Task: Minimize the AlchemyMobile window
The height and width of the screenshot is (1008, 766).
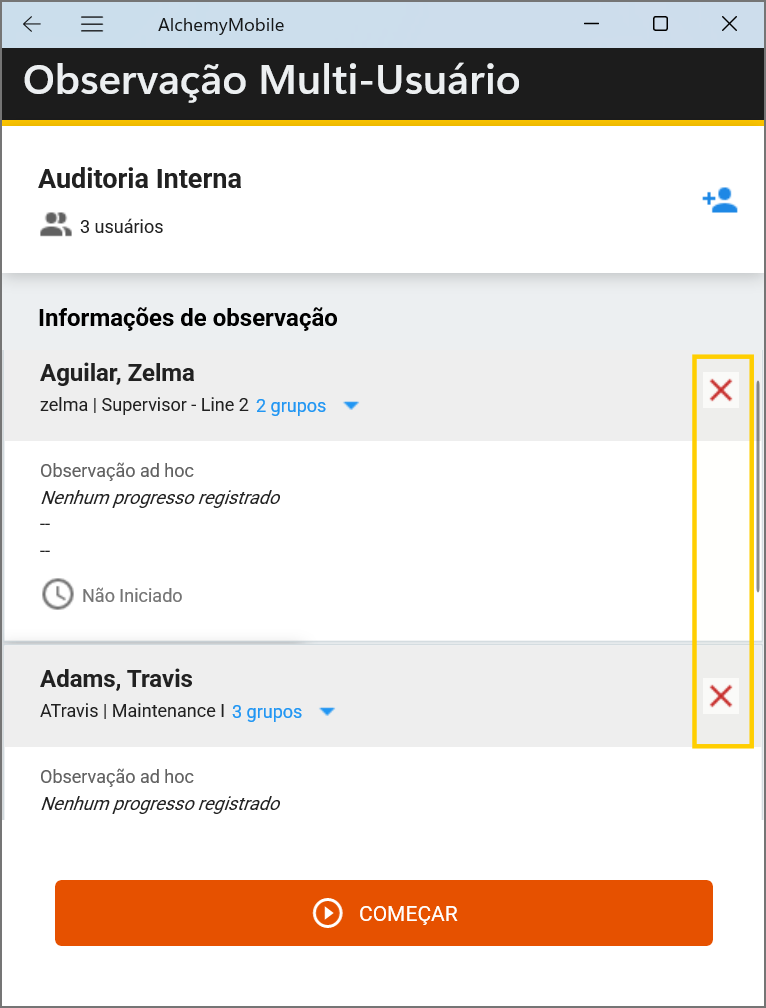Action: tap(591, 25)
